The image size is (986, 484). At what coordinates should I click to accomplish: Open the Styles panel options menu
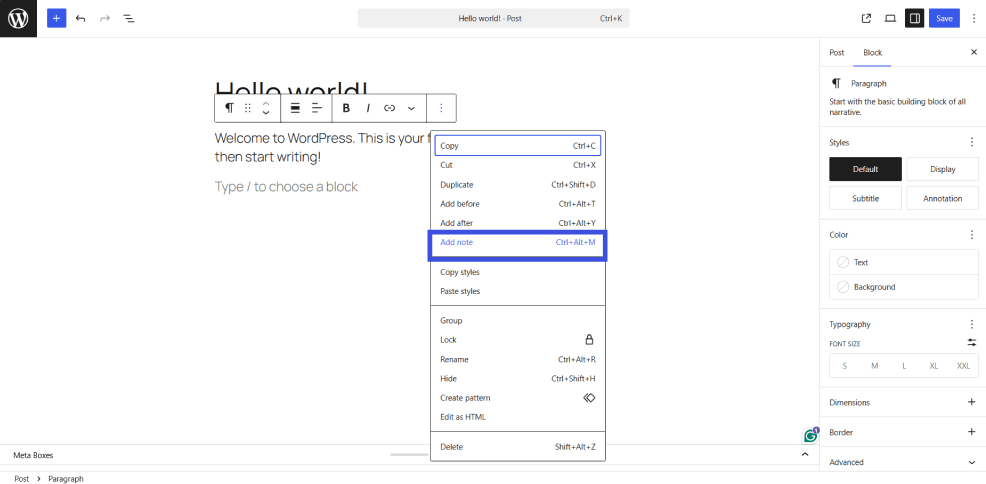[x=972, y=143]
